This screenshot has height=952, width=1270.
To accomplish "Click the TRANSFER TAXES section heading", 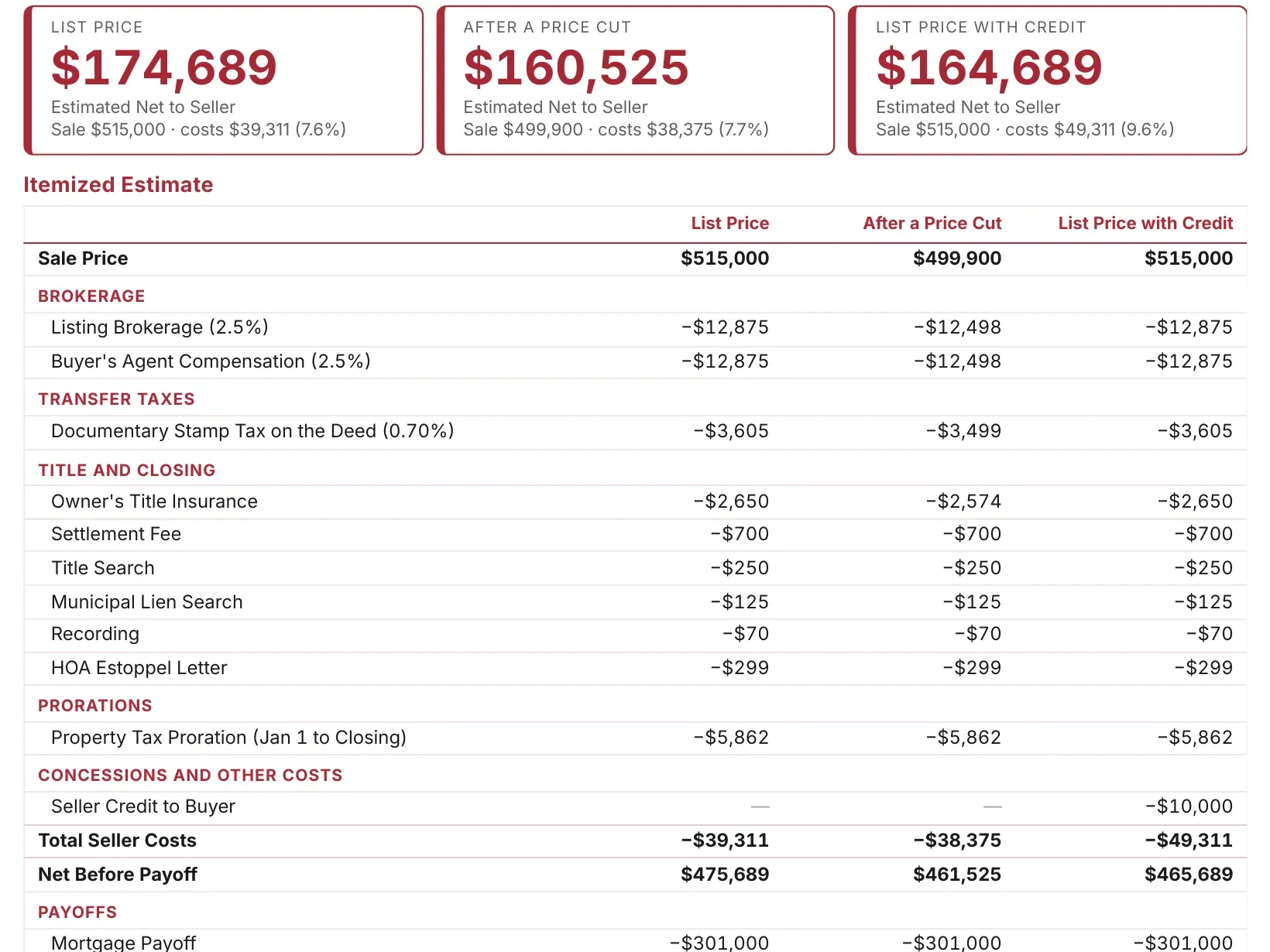I will click(x=116, y=399).
